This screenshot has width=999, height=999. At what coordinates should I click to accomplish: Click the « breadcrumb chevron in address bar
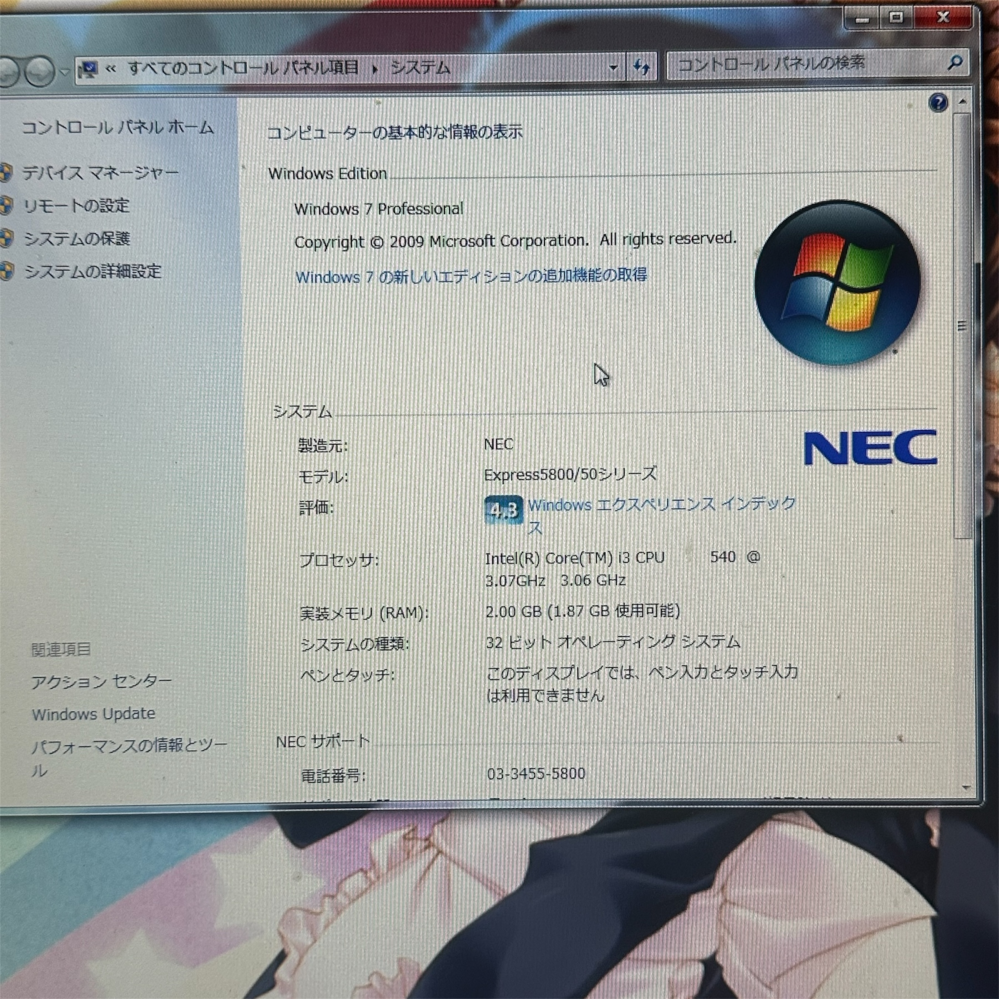click(111, 69)
